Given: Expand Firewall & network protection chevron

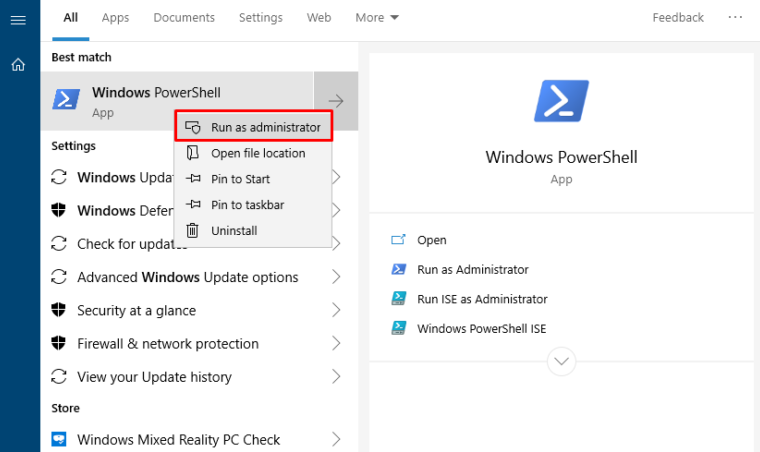Looking at the screenshot, I should 336,343.
